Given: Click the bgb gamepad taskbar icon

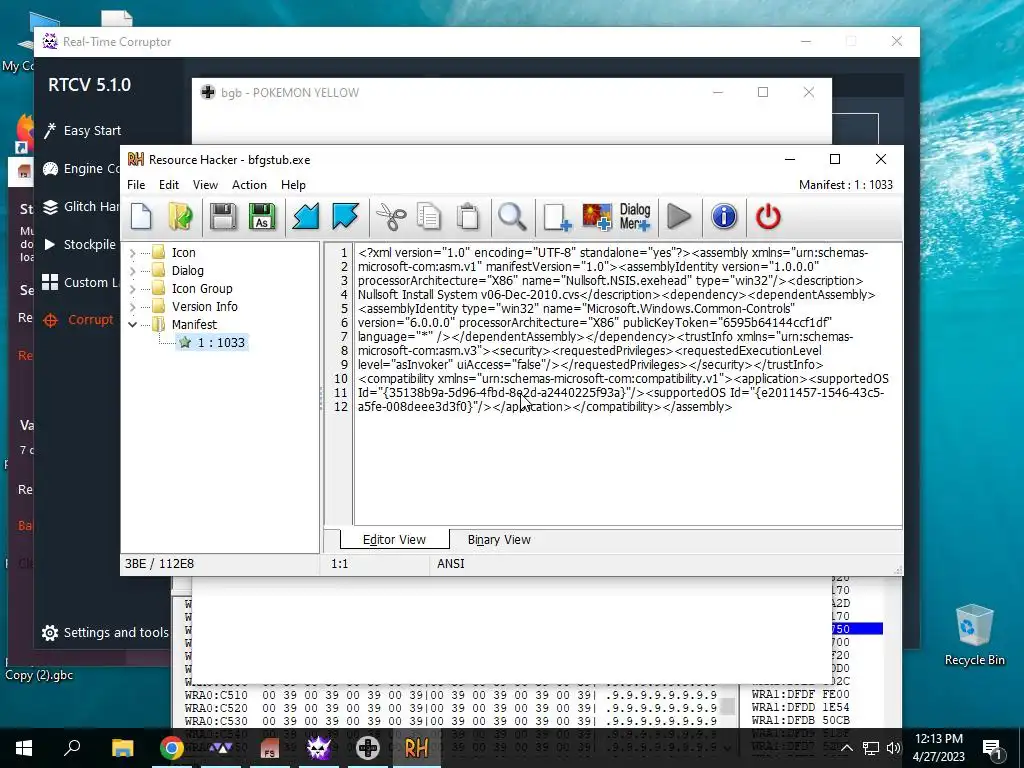Looking at the screenshot, I should coord(368,747).
